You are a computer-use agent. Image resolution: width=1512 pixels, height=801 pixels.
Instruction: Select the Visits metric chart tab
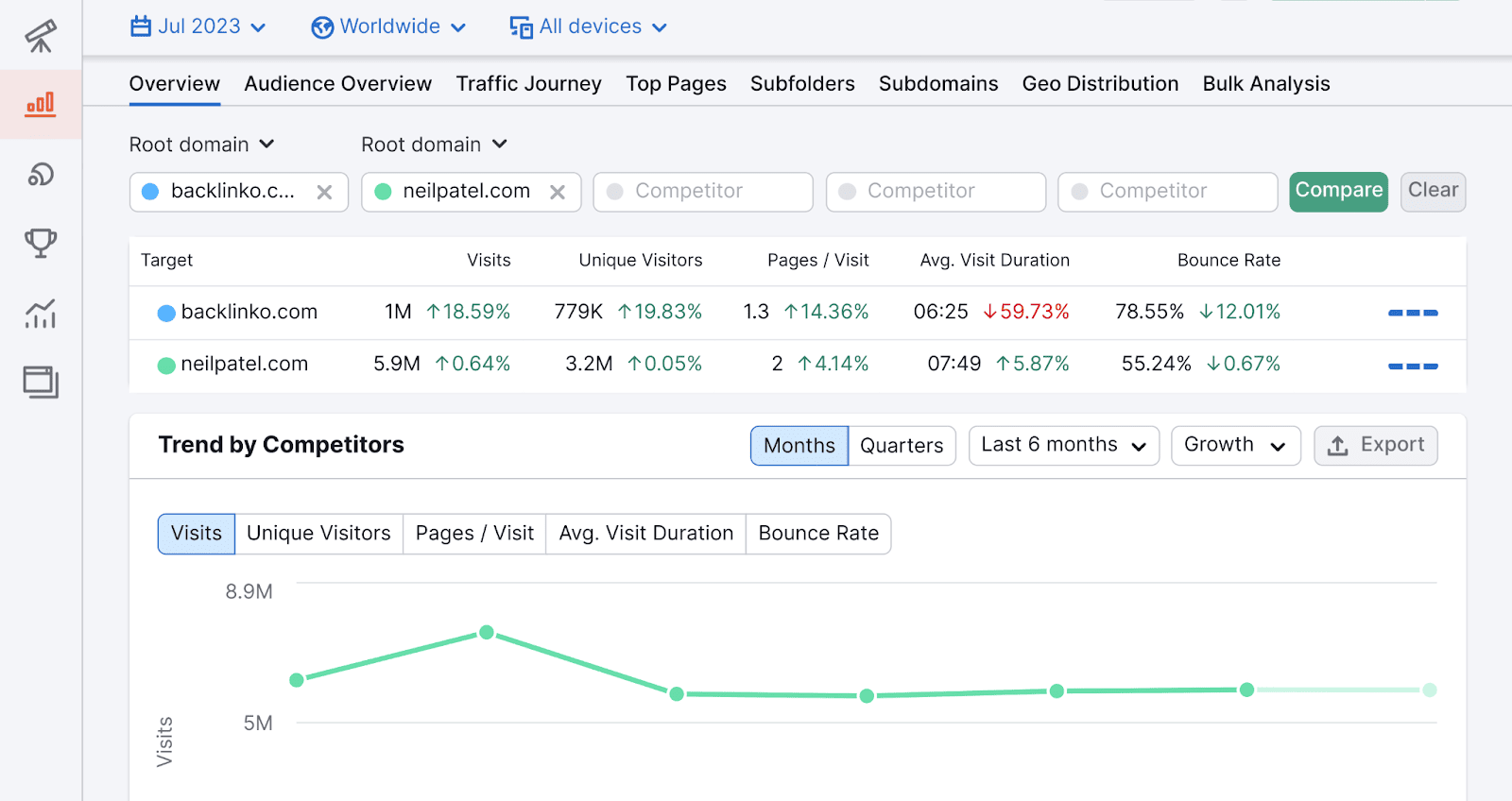(x=197, y=534)
